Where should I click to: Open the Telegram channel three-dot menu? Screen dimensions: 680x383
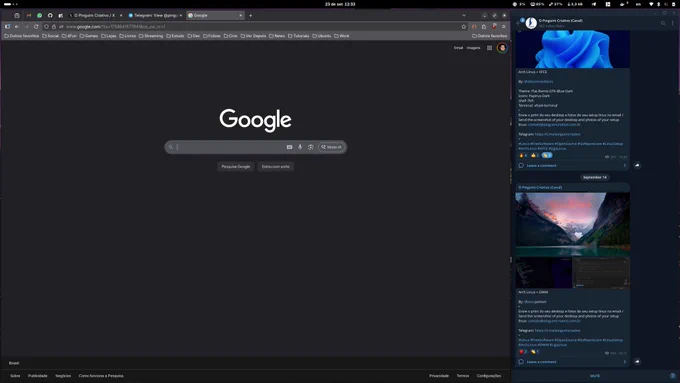[673, 23]
